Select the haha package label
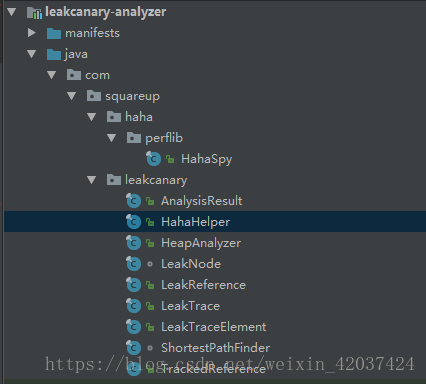 coord(139,117)
